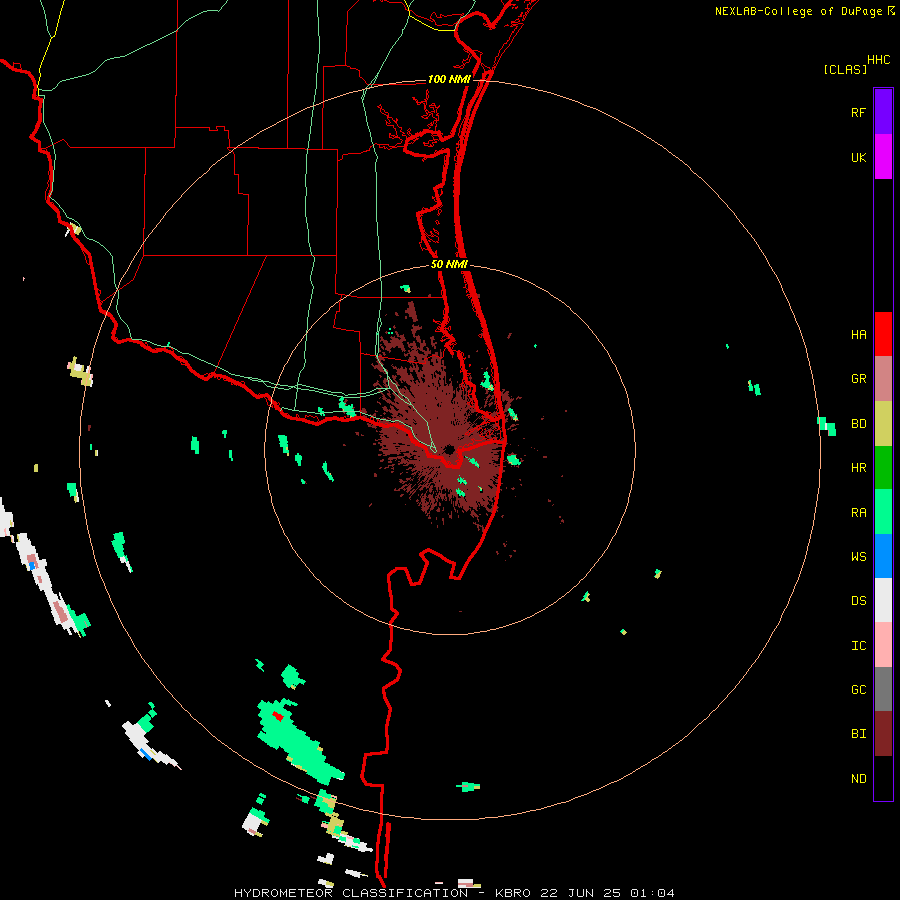900x900 pixels.
Task: Click the small red hail pixel in the green rain cell
Action: tap(278, 716)
